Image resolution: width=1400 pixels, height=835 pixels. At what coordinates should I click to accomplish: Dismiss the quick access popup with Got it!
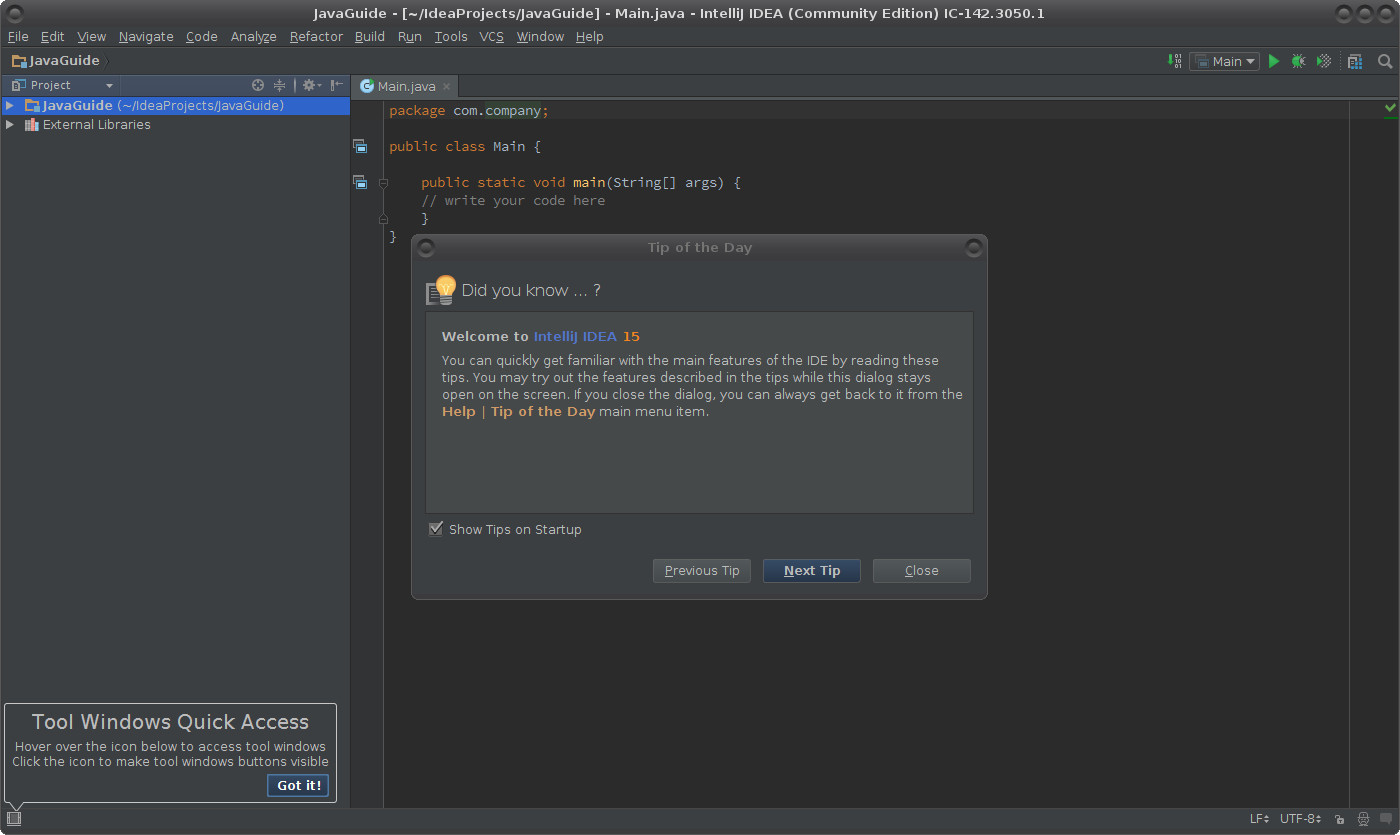click(298, 785)
